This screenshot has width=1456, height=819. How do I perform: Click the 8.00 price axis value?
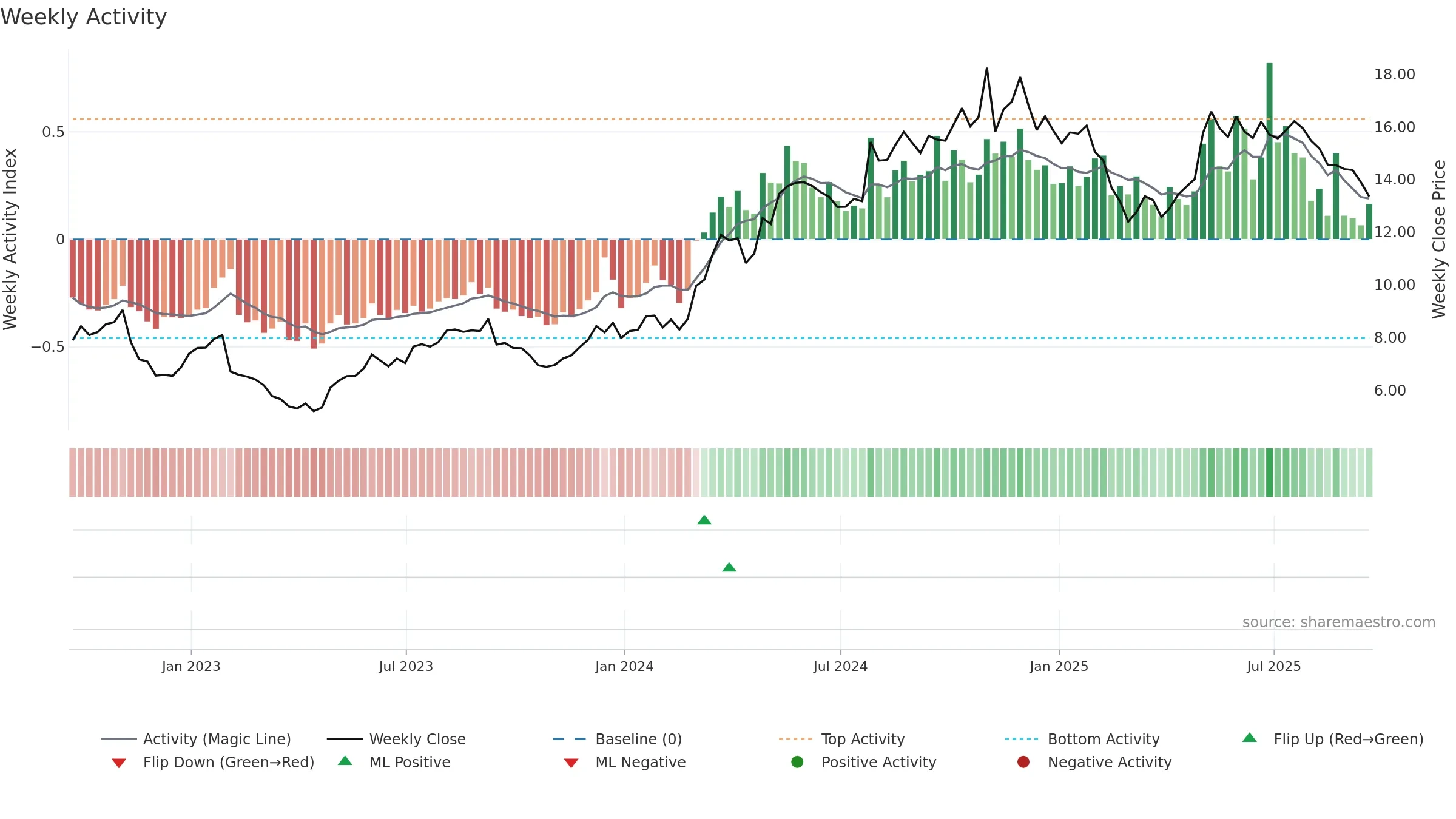click(x=1390, y=338)
